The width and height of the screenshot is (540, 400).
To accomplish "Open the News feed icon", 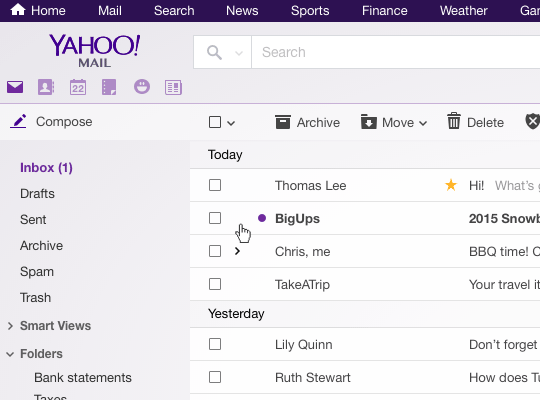I will (173, 88).
